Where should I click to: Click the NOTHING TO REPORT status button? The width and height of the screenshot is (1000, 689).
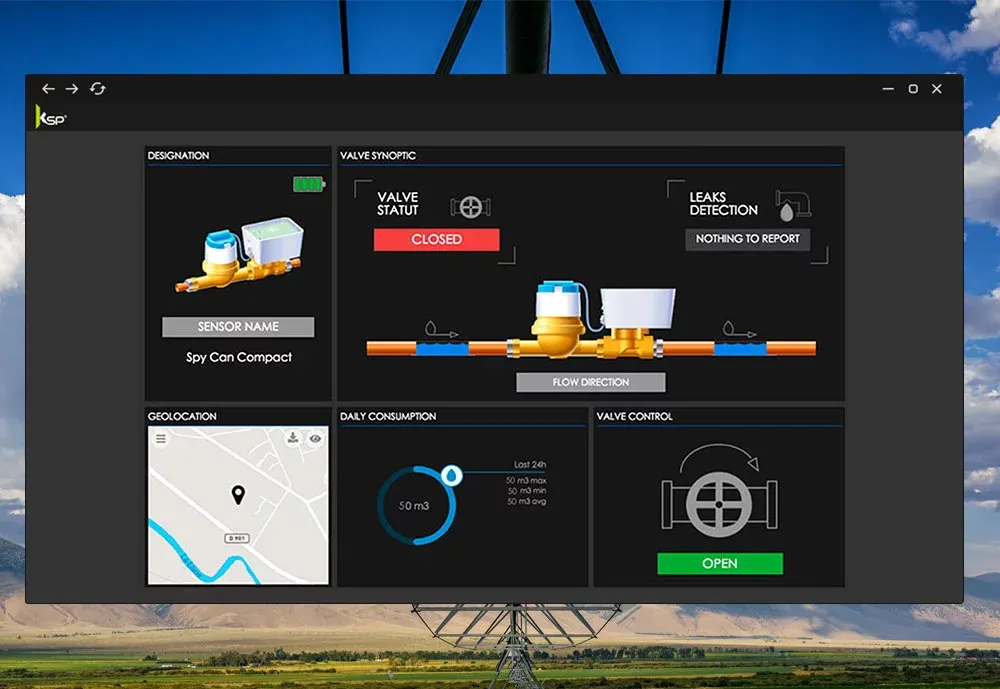click(747, 239)
